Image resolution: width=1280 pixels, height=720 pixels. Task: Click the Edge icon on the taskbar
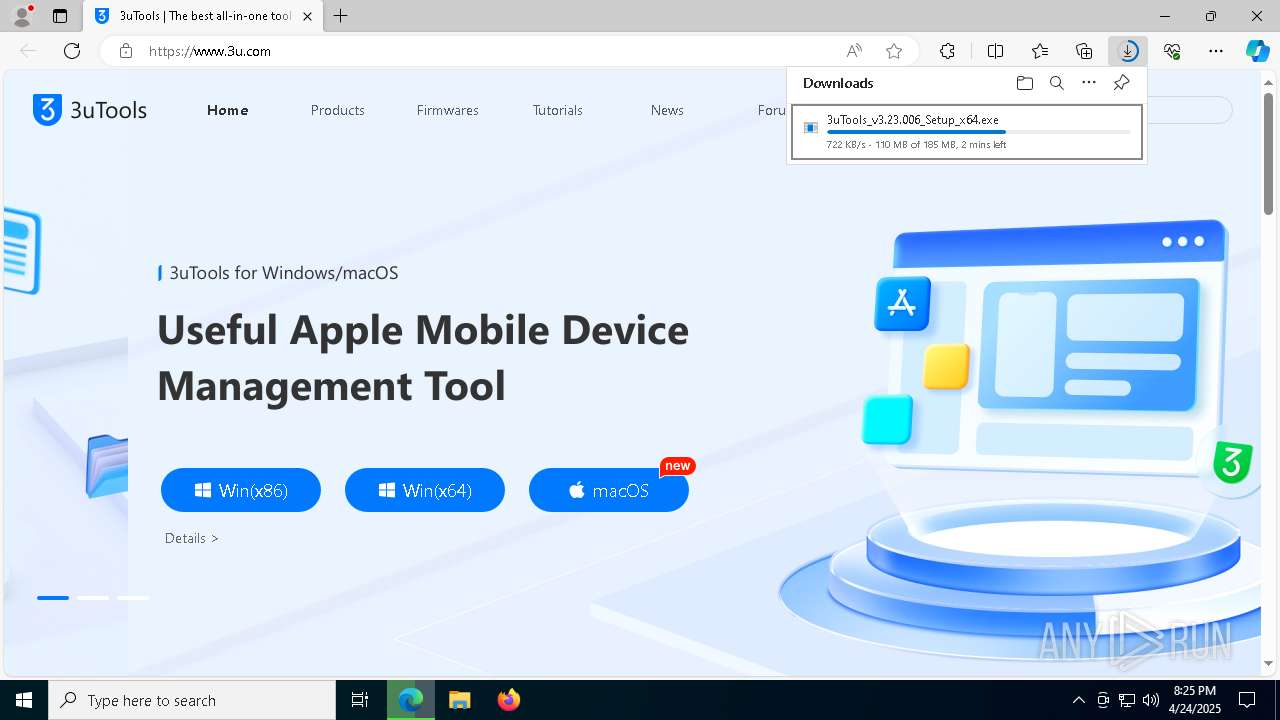tap(411, 700)
